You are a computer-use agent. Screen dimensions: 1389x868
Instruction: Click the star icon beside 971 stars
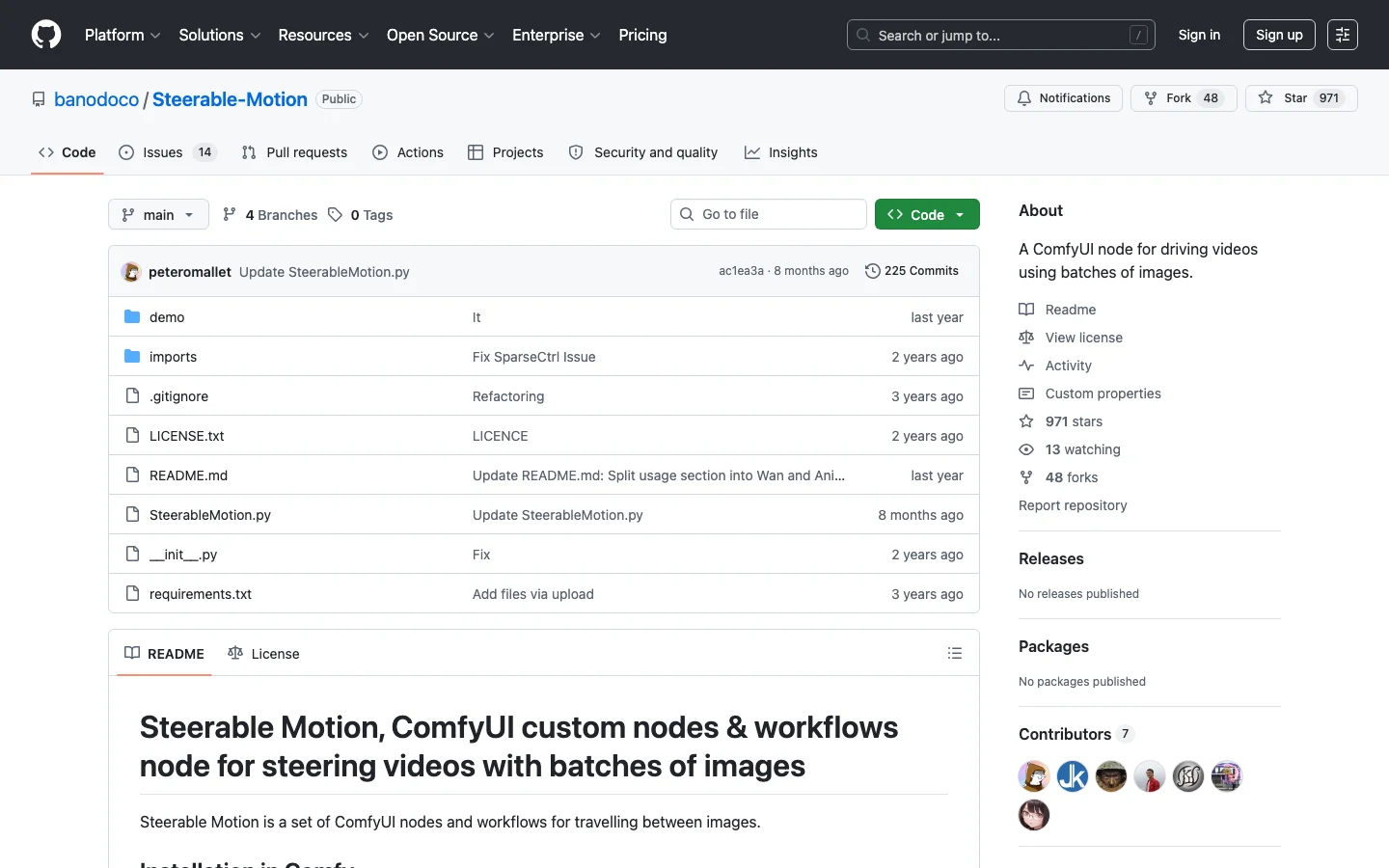coord(1026,421)
